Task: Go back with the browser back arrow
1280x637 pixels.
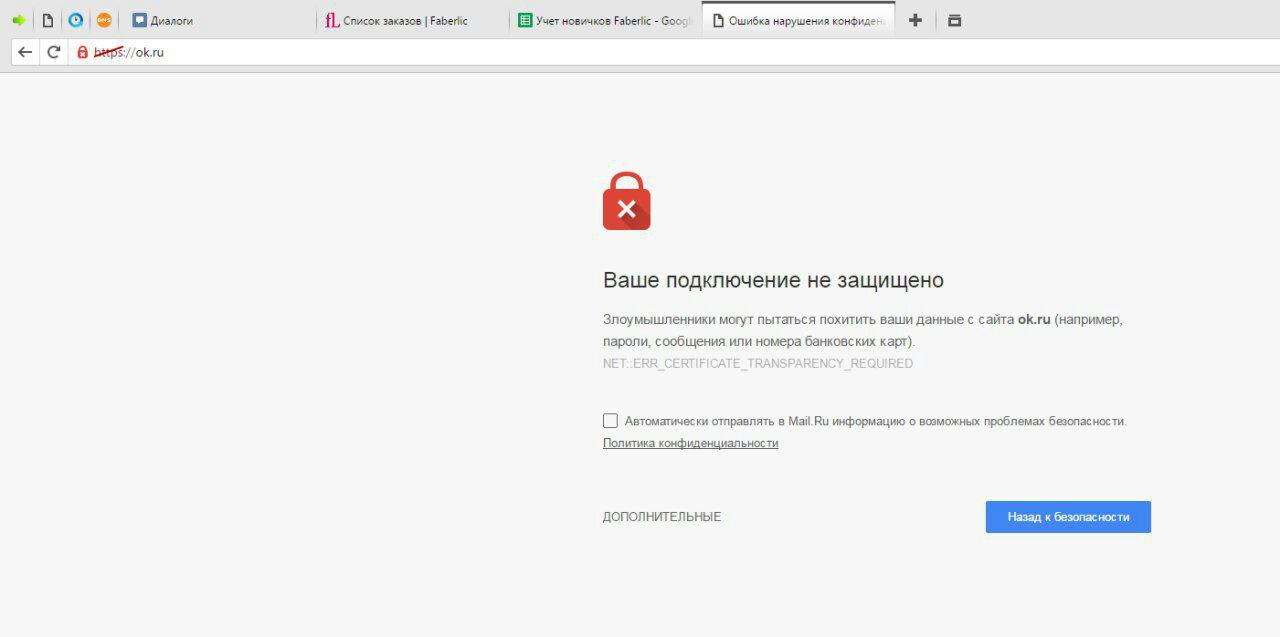Action: click(25, 52)
